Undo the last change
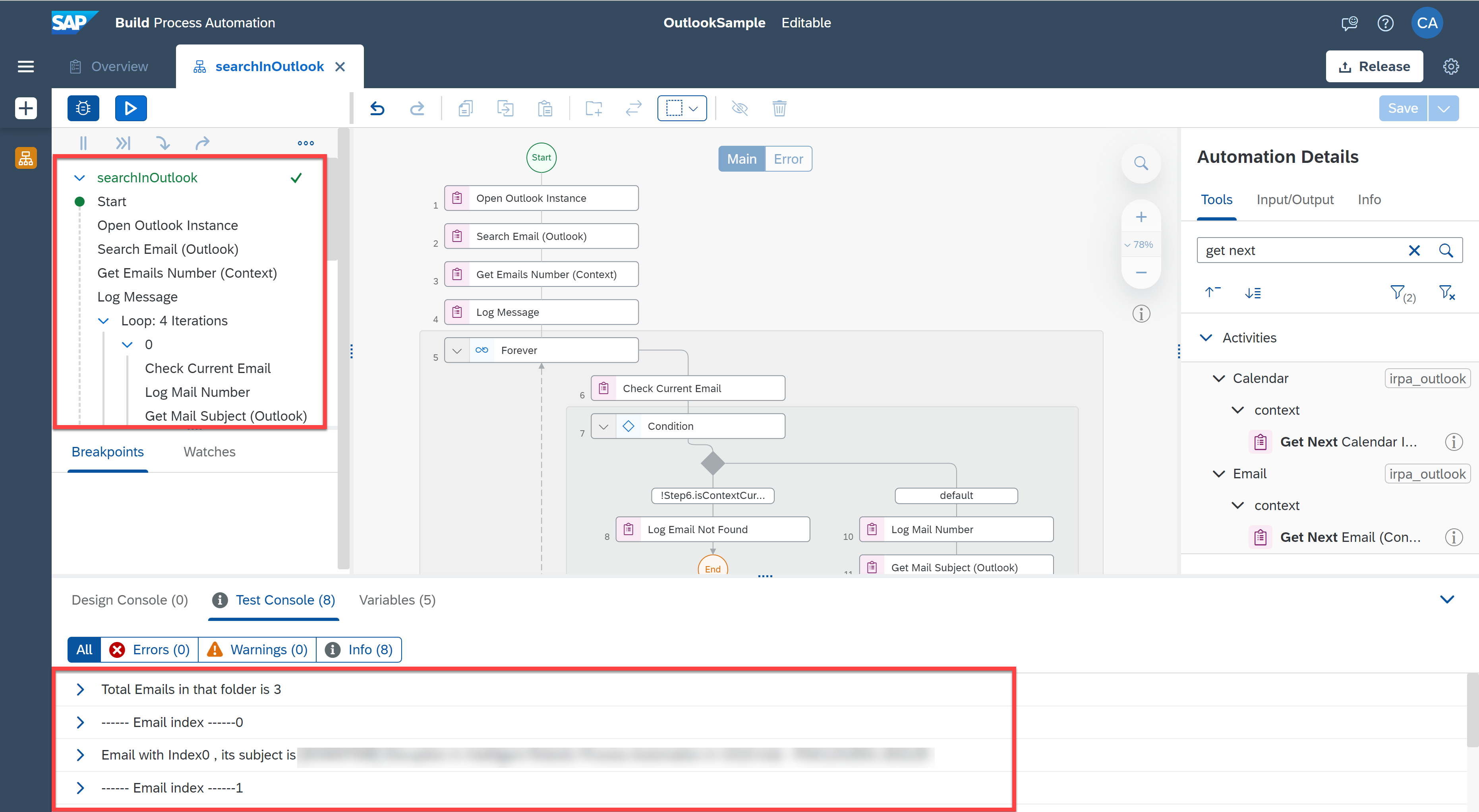The image size is (1479, 812). tap(377, 108)
